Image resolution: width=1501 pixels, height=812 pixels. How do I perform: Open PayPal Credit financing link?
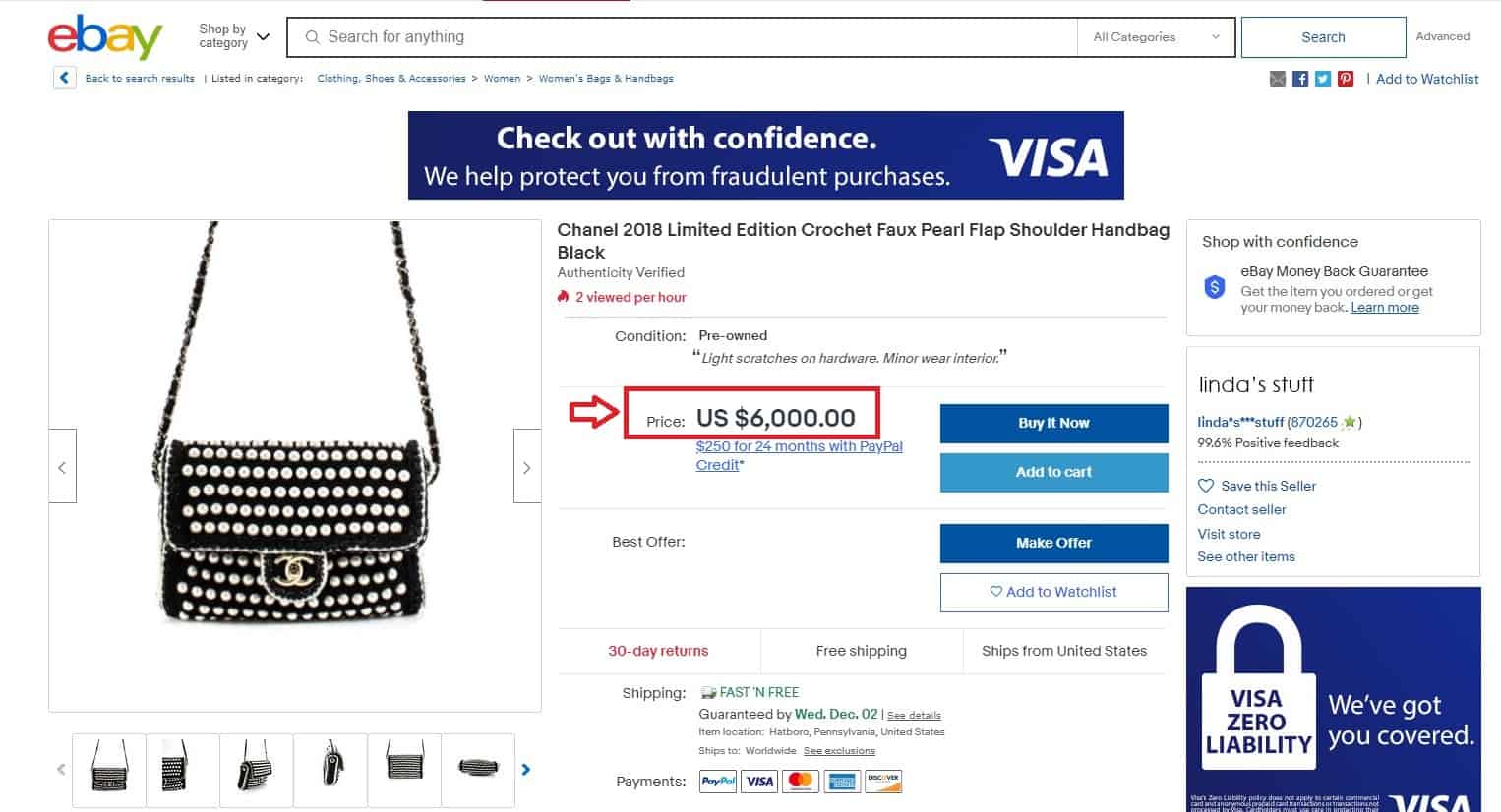799,455
